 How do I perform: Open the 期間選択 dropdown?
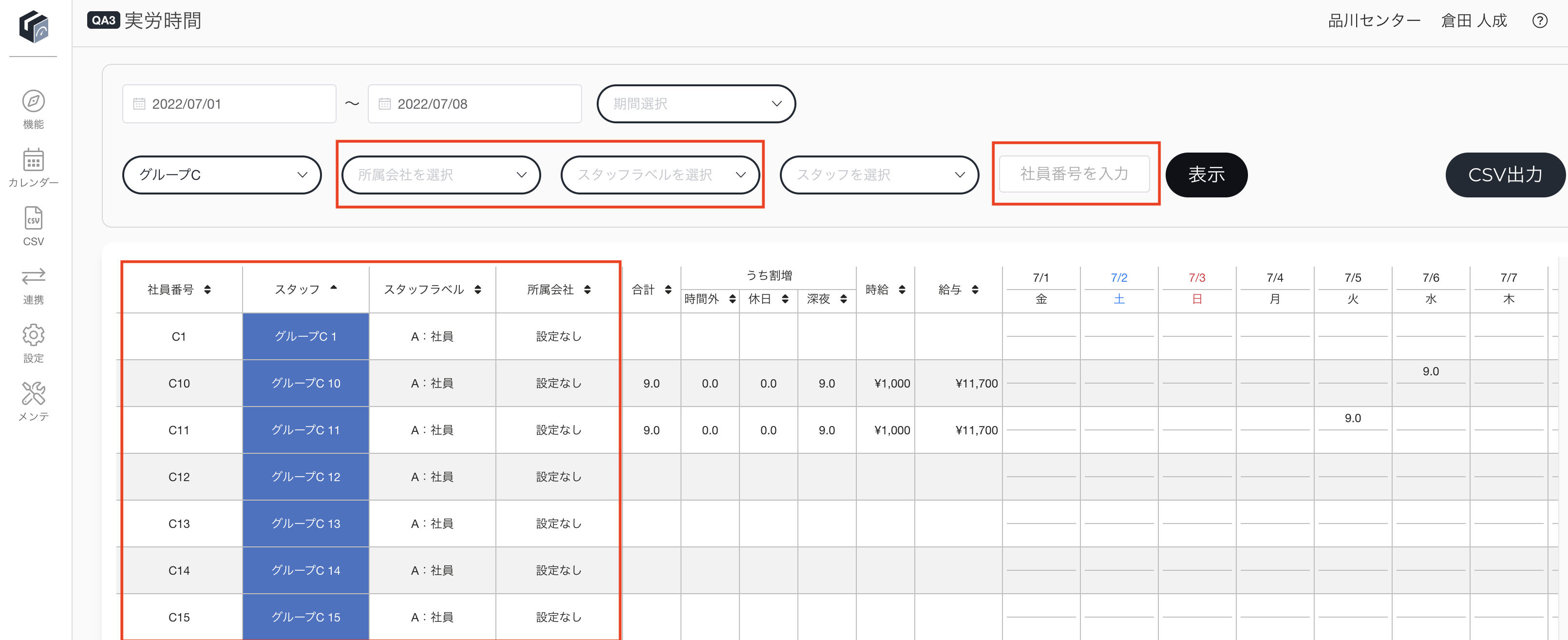[x=697, y=104]
